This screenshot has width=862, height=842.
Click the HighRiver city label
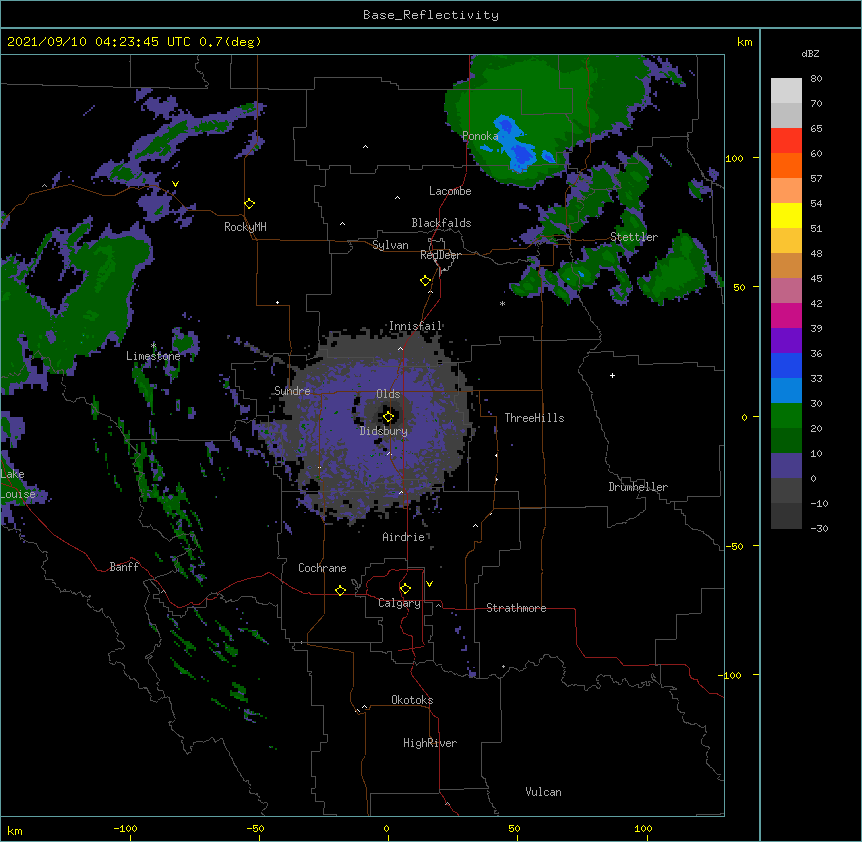click(x=430, y=743)
